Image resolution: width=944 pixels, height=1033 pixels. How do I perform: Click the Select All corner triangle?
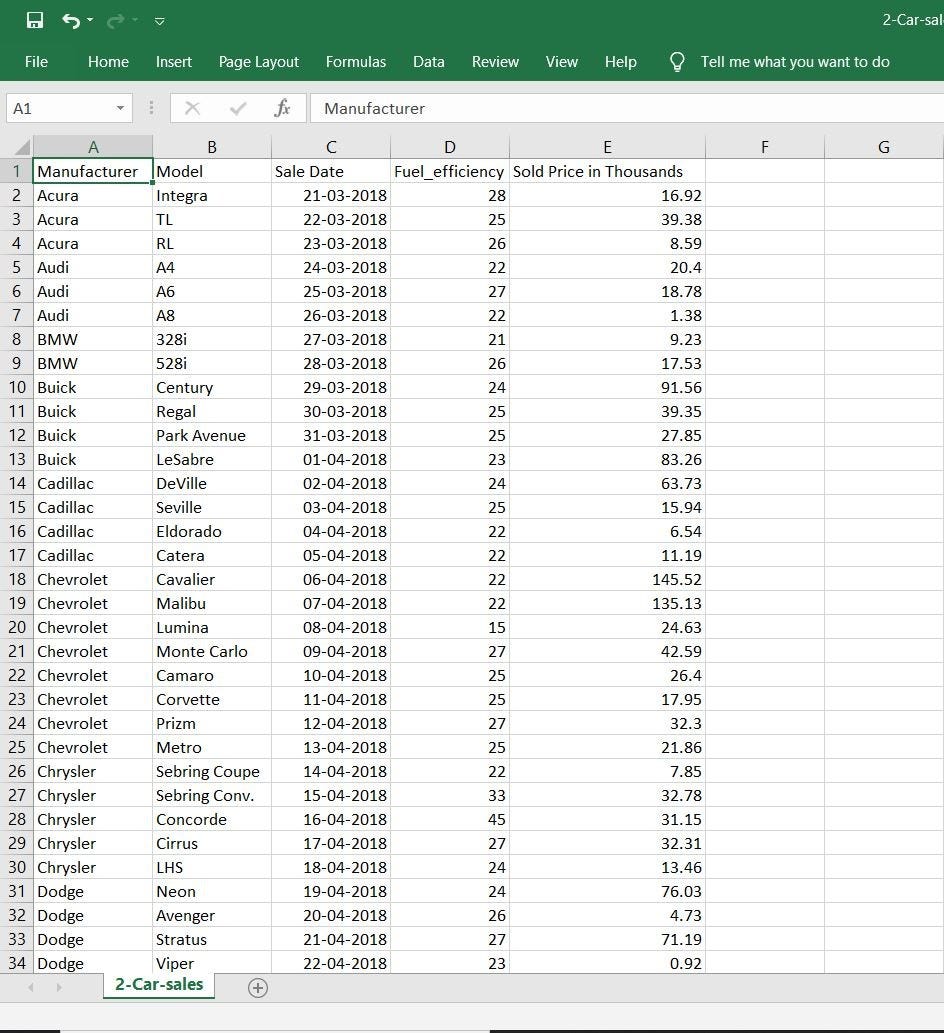click(22, 146)
